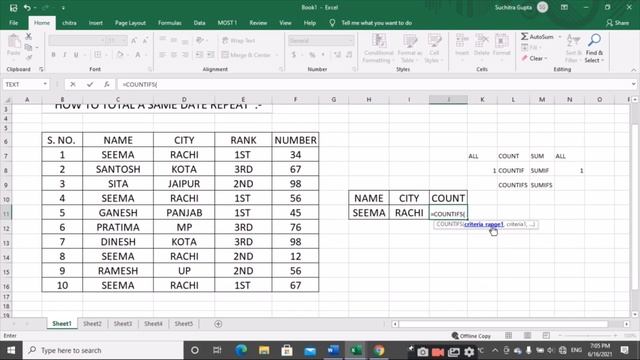The width and height of the screenshot is (640, 360).
Task: Click column header K
Action: 482,100
